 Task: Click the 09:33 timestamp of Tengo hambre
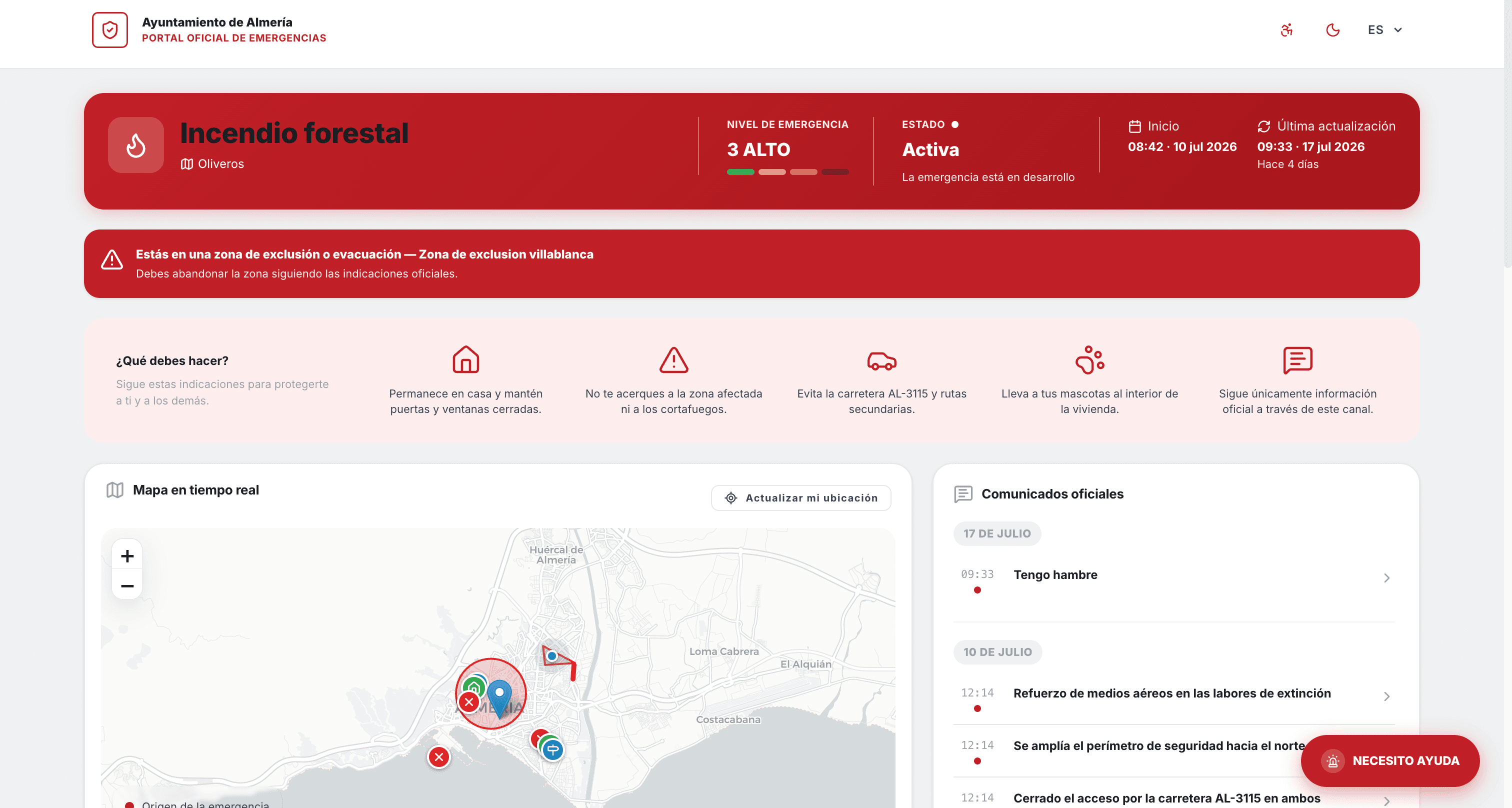977,574
